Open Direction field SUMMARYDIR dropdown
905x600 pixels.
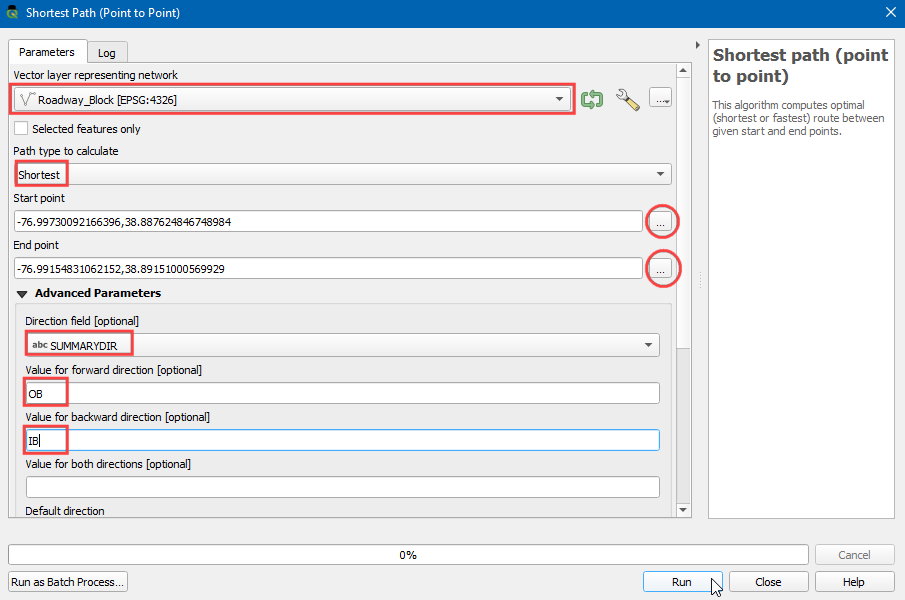tap(342, 345)
